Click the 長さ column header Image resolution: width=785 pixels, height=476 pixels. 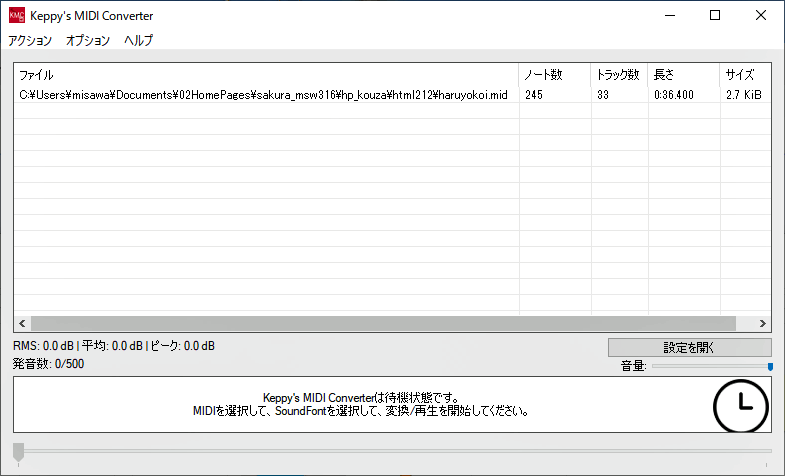click(x=684, y=75)
